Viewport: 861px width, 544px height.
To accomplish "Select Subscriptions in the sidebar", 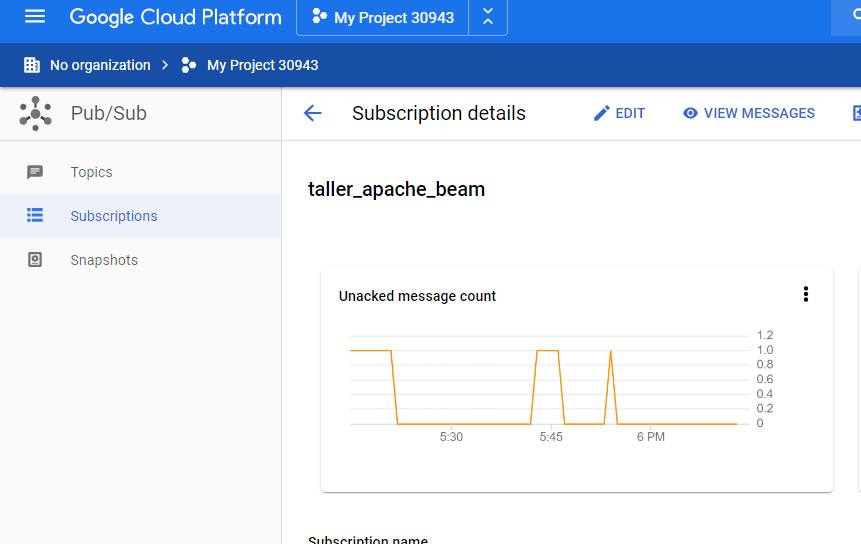I will click(x=140, y=216).
